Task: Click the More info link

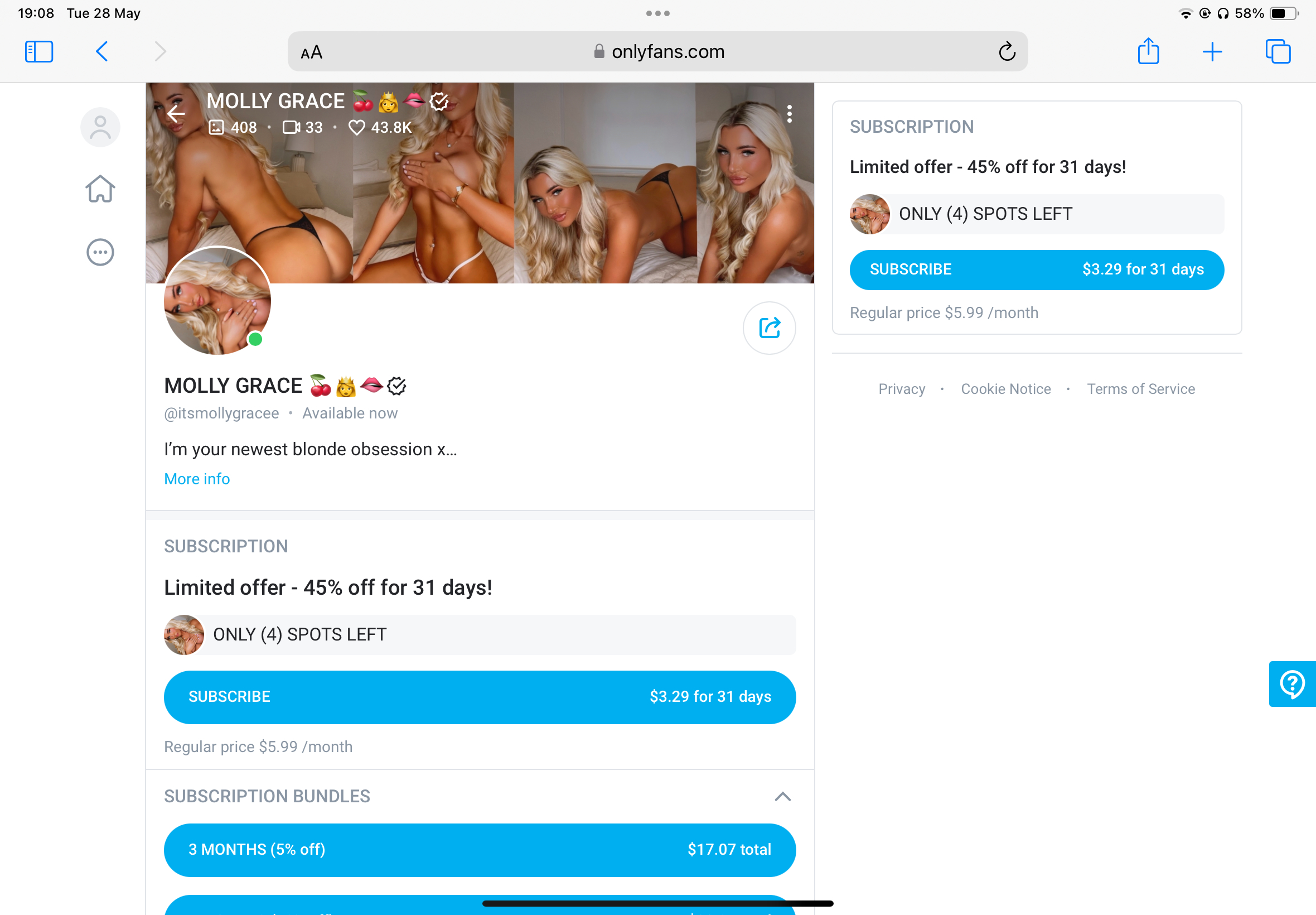Action: click(x=196, y=479)
